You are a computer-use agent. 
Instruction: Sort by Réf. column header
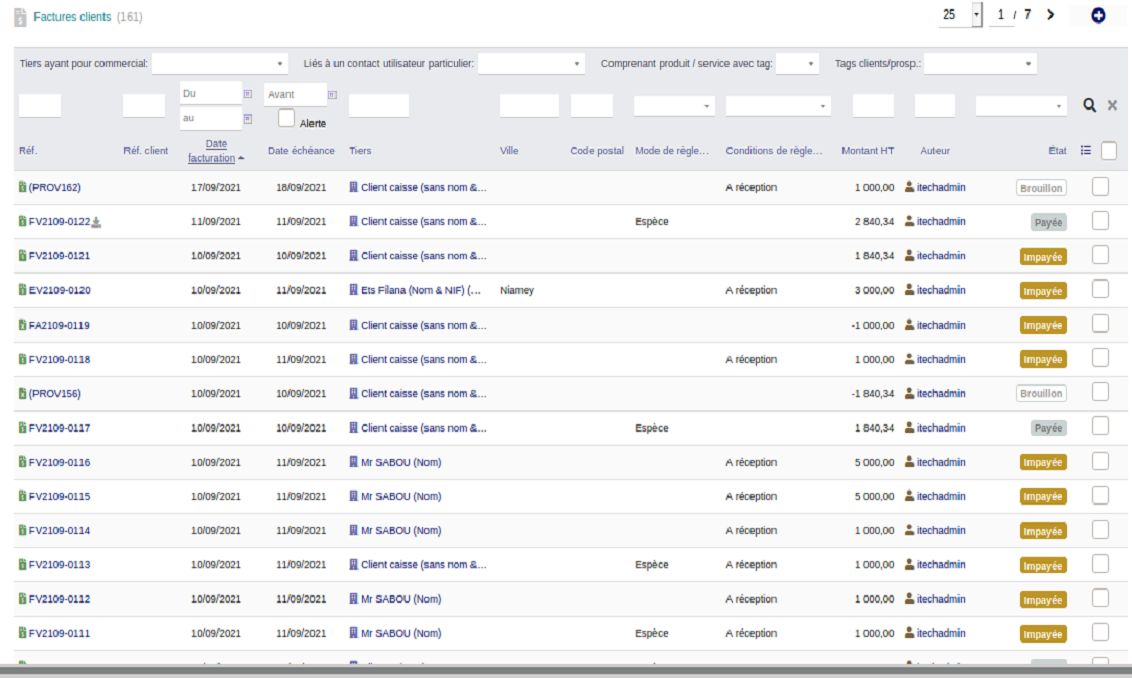28,151
